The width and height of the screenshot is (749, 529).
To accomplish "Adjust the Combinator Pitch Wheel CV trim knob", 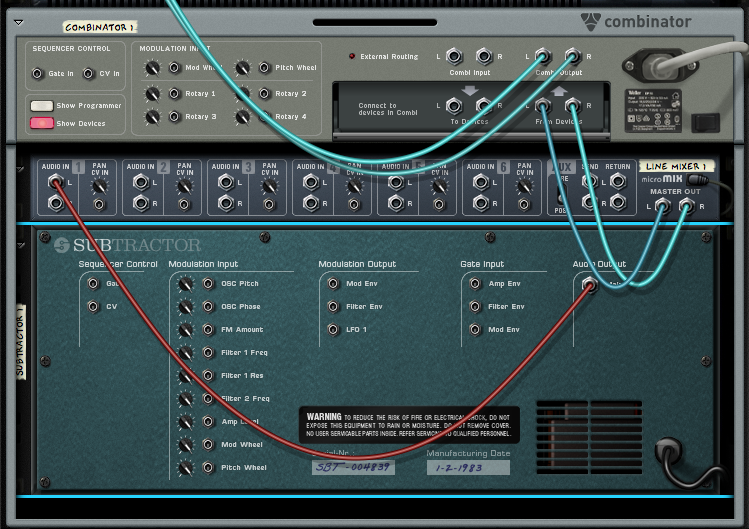I will [242, 68].
